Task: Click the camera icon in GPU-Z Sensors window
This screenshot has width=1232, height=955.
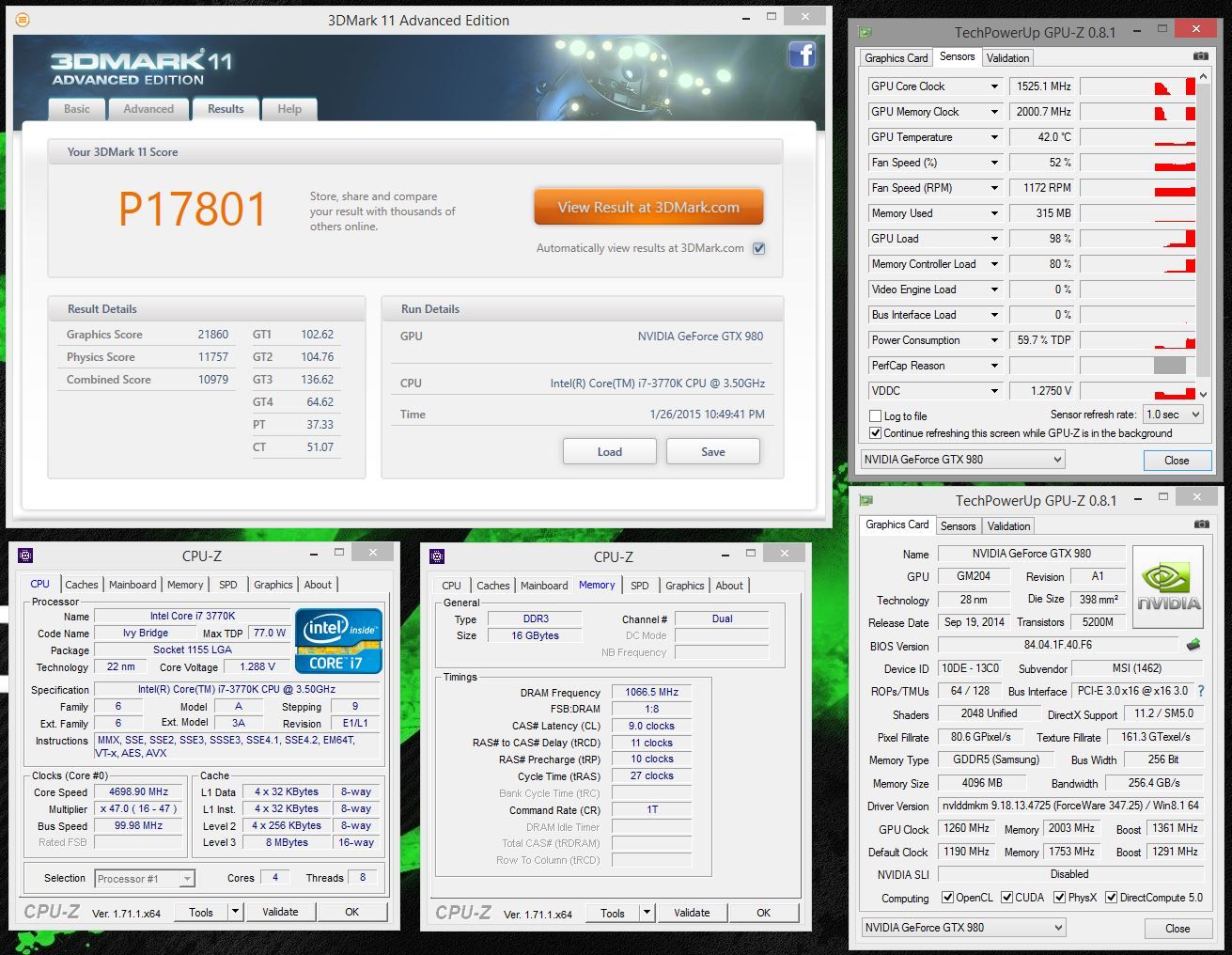Action: click(1200, 56)
